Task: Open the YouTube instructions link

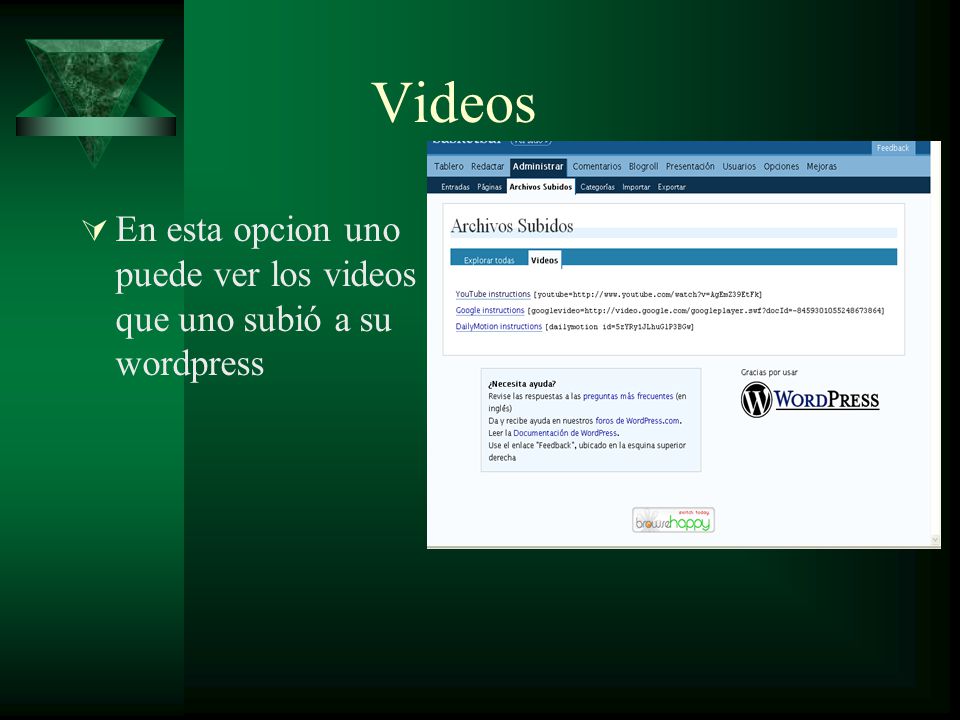Action: click(493, 294)
